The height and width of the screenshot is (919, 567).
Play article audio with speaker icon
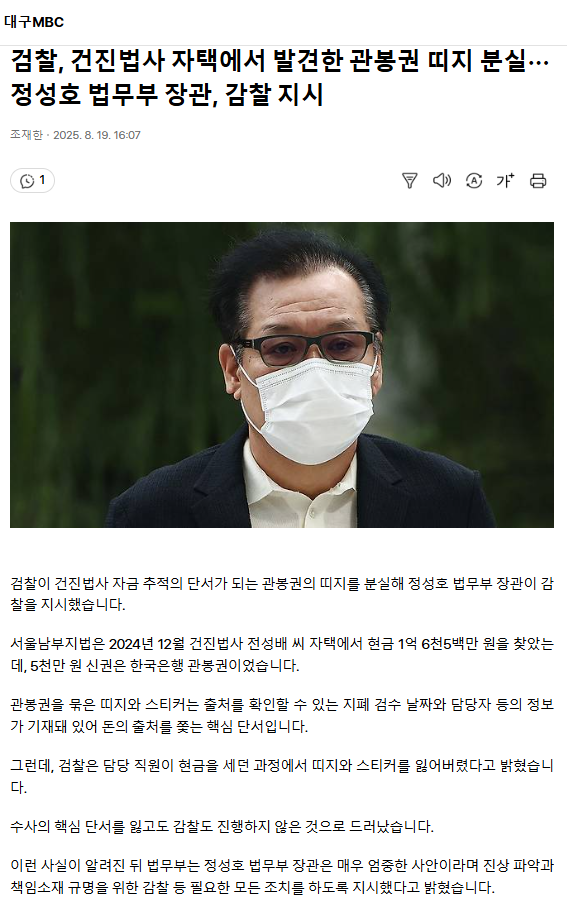click(442, 181)
